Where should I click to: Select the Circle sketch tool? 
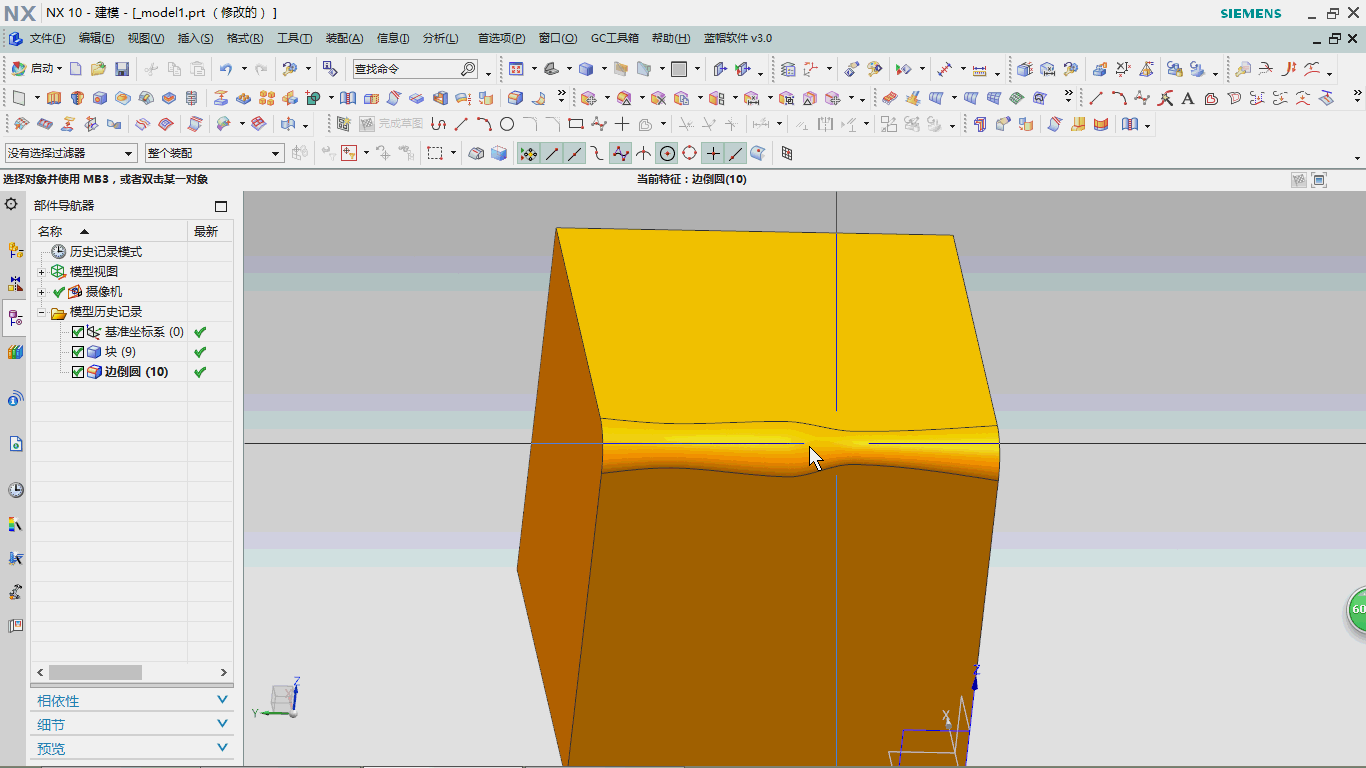[x=507, y=125]
